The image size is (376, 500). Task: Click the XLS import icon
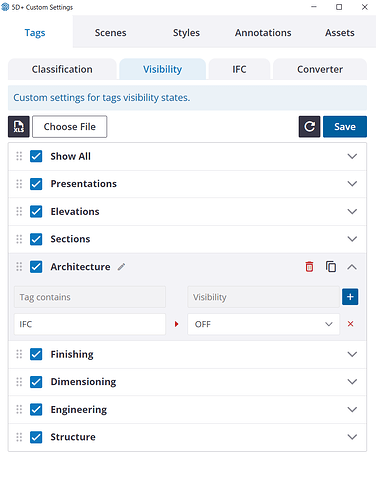pos(19,127)
